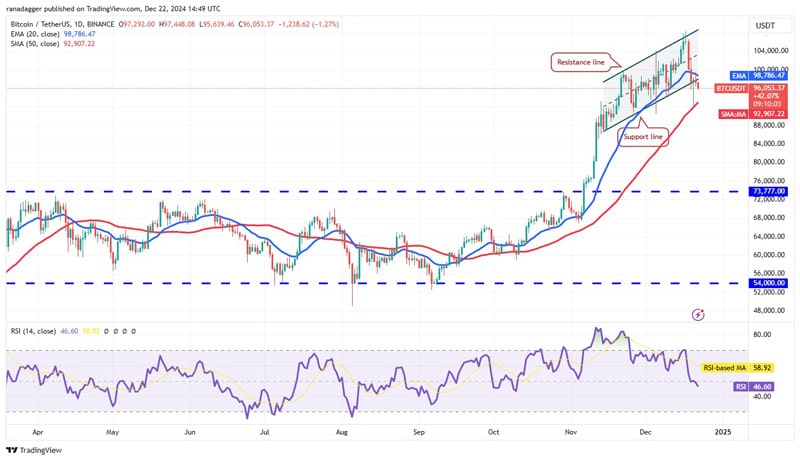The width and height of the screenshot is (800, 460).
Task: Click the Jun date on time axis
Action: pos(189,432)
